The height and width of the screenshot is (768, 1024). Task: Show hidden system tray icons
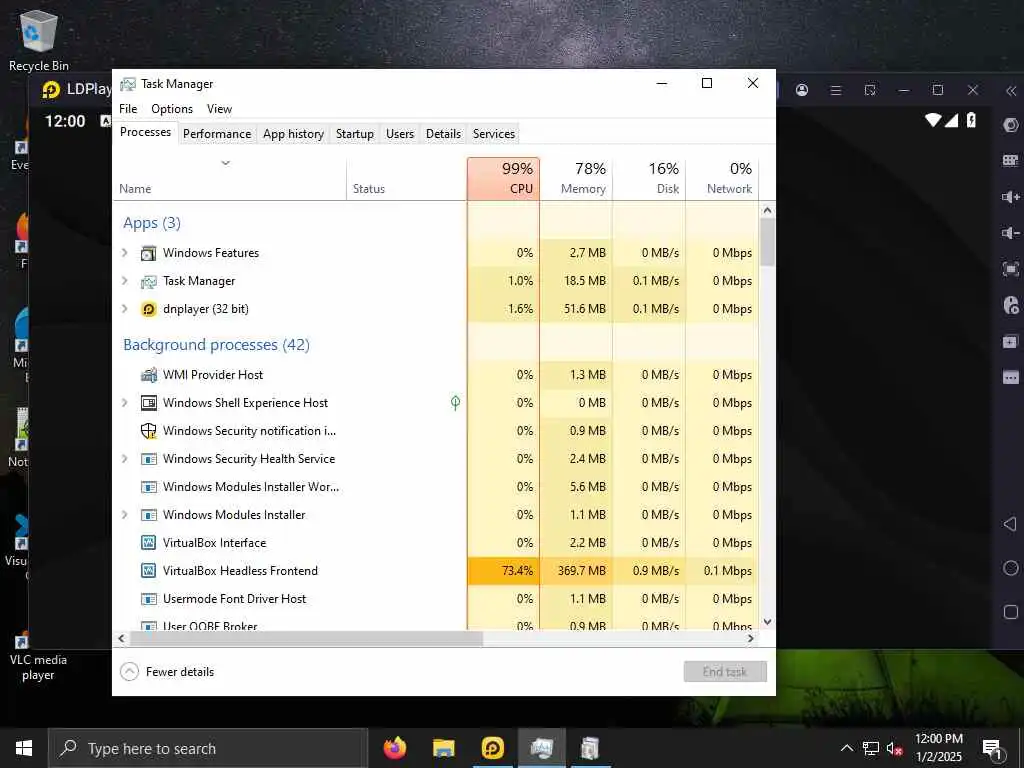(x=846, y=748)
